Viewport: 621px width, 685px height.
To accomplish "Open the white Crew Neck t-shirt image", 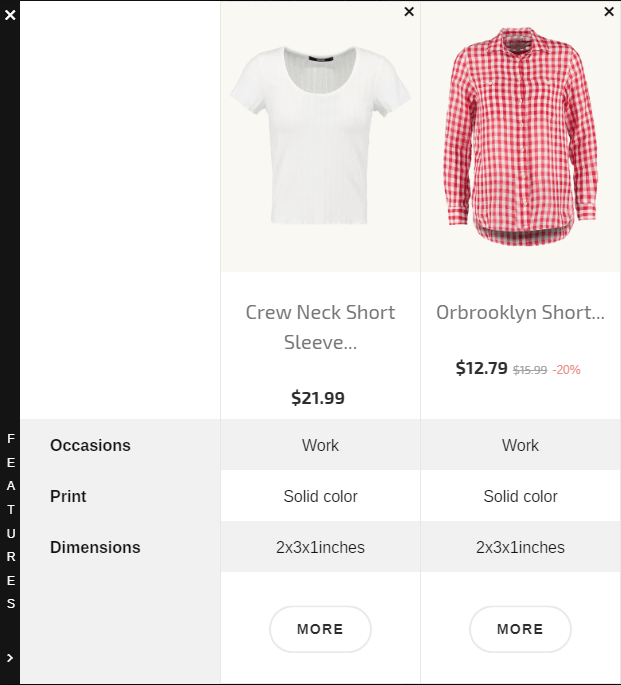I will tap(320, 136).
